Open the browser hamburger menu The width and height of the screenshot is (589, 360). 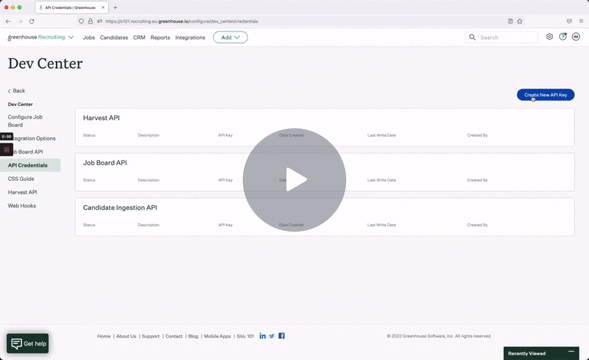[581, 21]
